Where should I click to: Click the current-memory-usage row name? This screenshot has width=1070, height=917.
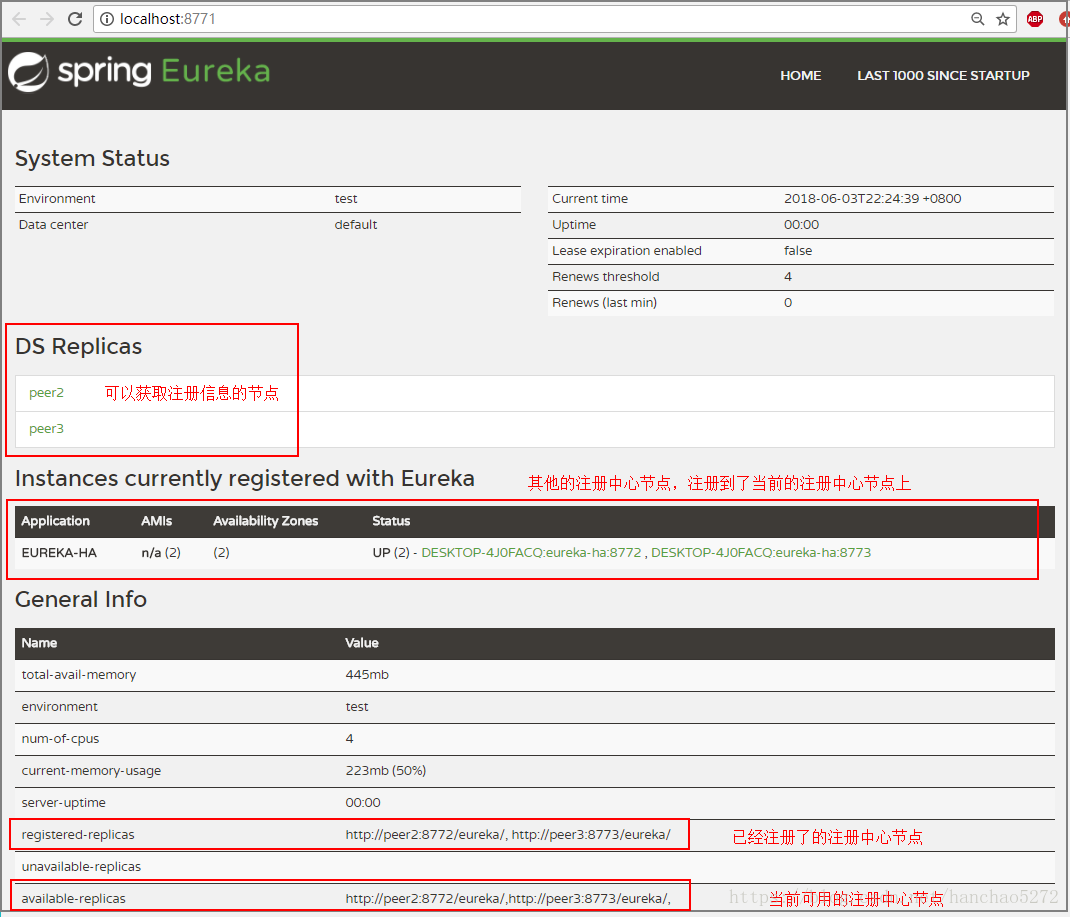coord(91,770)
